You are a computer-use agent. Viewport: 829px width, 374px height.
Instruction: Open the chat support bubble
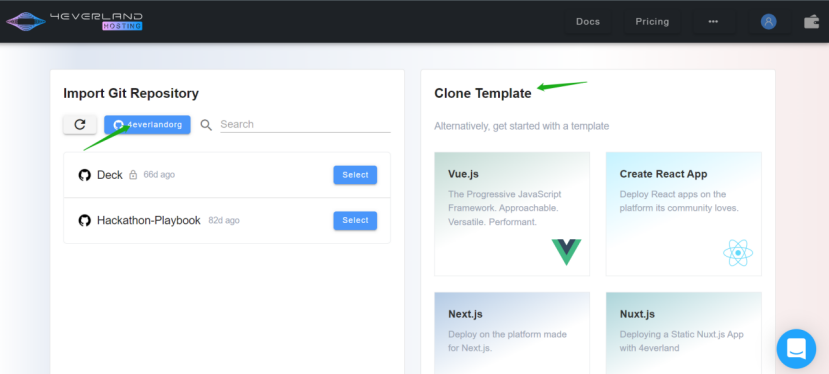point(796,349)
